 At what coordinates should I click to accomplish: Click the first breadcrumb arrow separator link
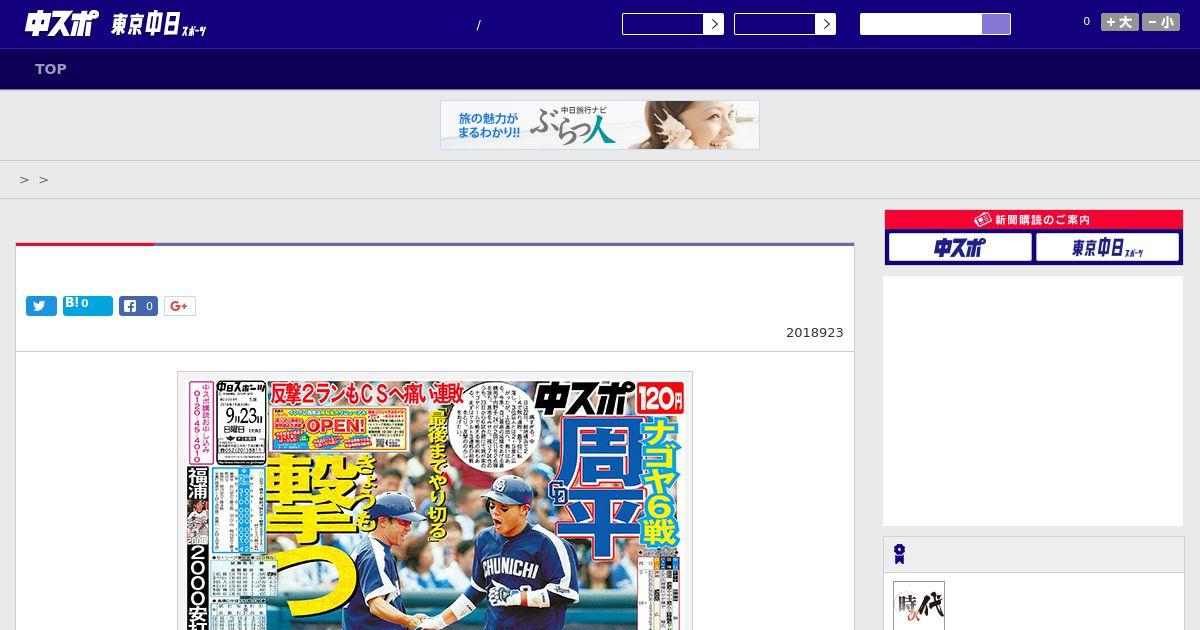coord(24,180)
